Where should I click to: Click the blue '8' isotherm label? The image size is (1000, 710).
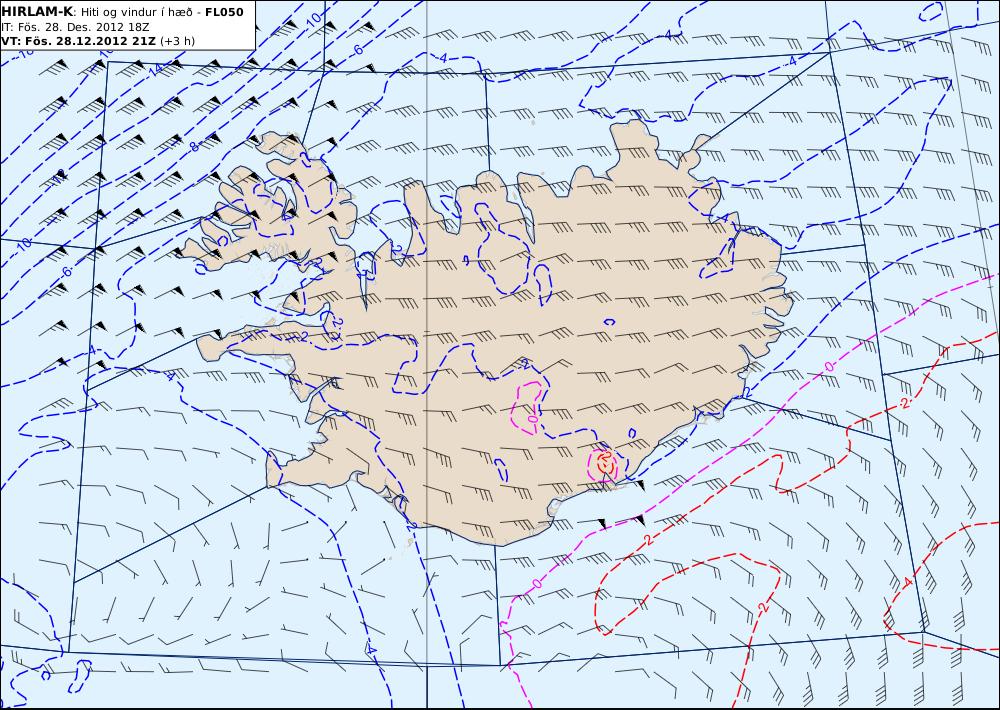point(195,146)
